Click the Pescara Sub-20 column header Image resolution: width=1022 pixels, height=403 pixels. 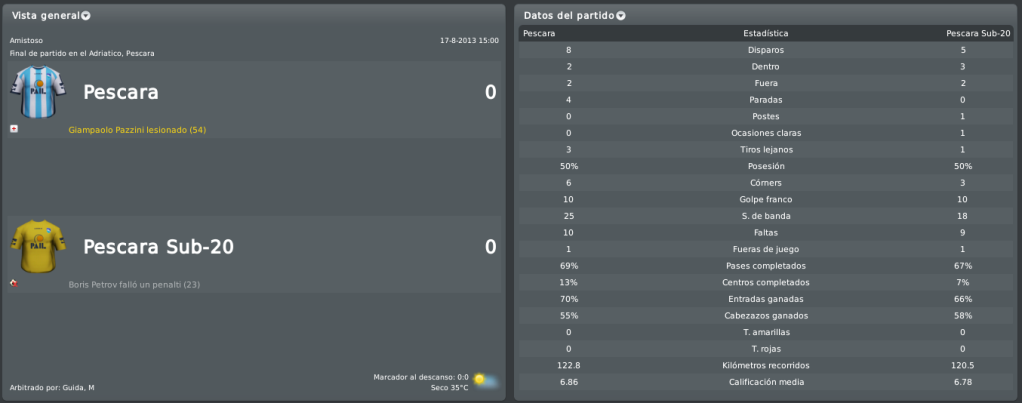(x=978, y=33)
